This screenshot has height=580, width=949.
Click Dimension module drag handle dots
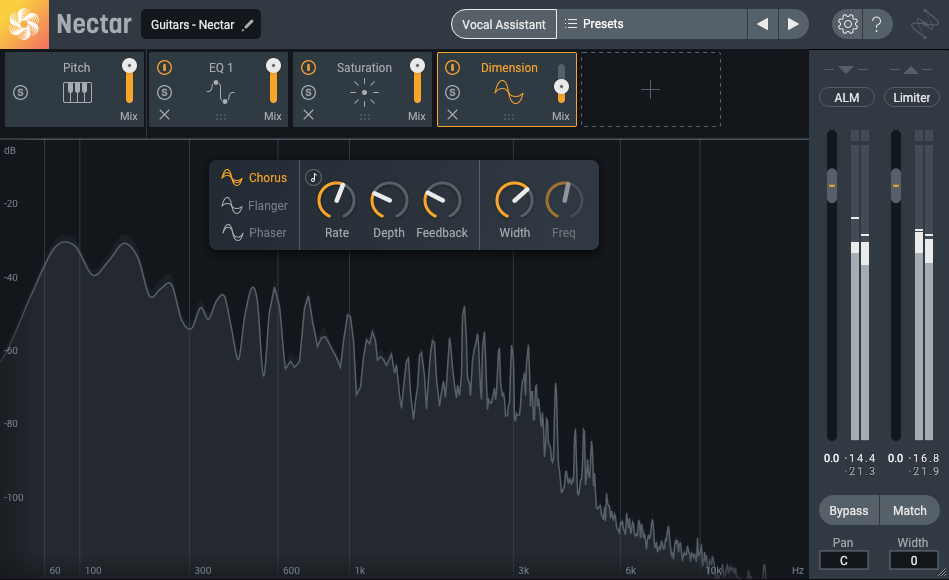pyautogui.click(x=509, y=117)
